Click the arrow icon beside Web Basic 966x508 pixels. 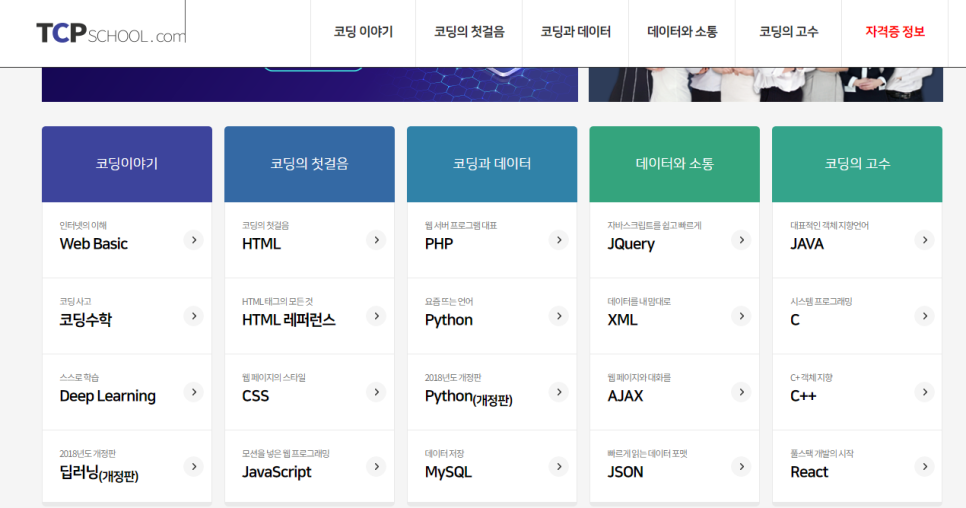[193, 240]
